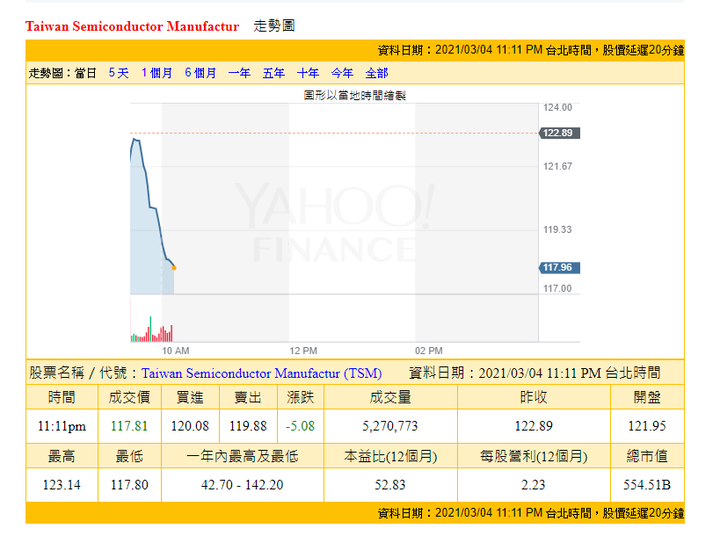Click the orange endpoint dot on the price line

pos(174,268)
